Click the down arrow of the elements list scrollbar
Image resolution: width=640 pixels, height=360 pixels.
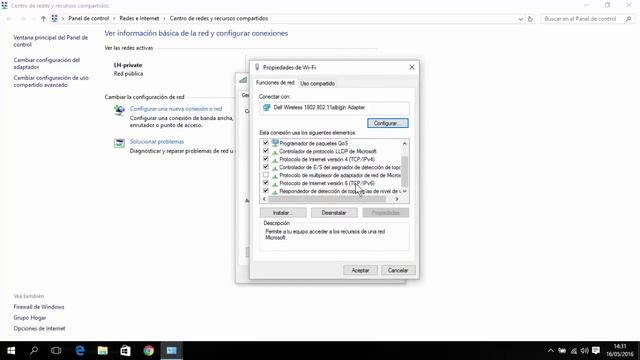pos(404,191)
